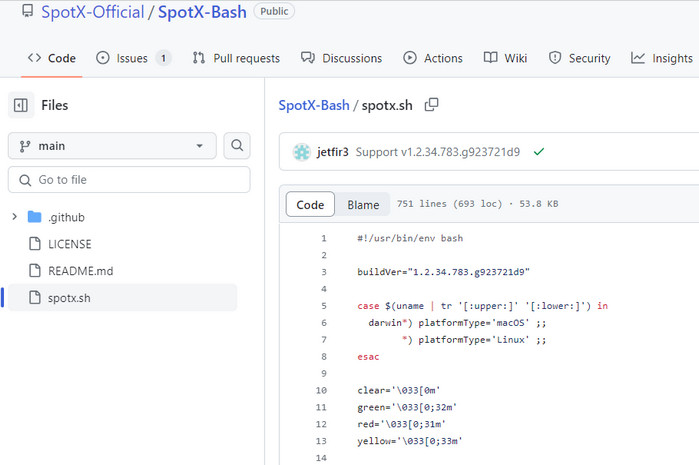Expand the .github folder chevron
Viewport: 699px width, 465px height.
pyautogui.click(x=14, y=217)
